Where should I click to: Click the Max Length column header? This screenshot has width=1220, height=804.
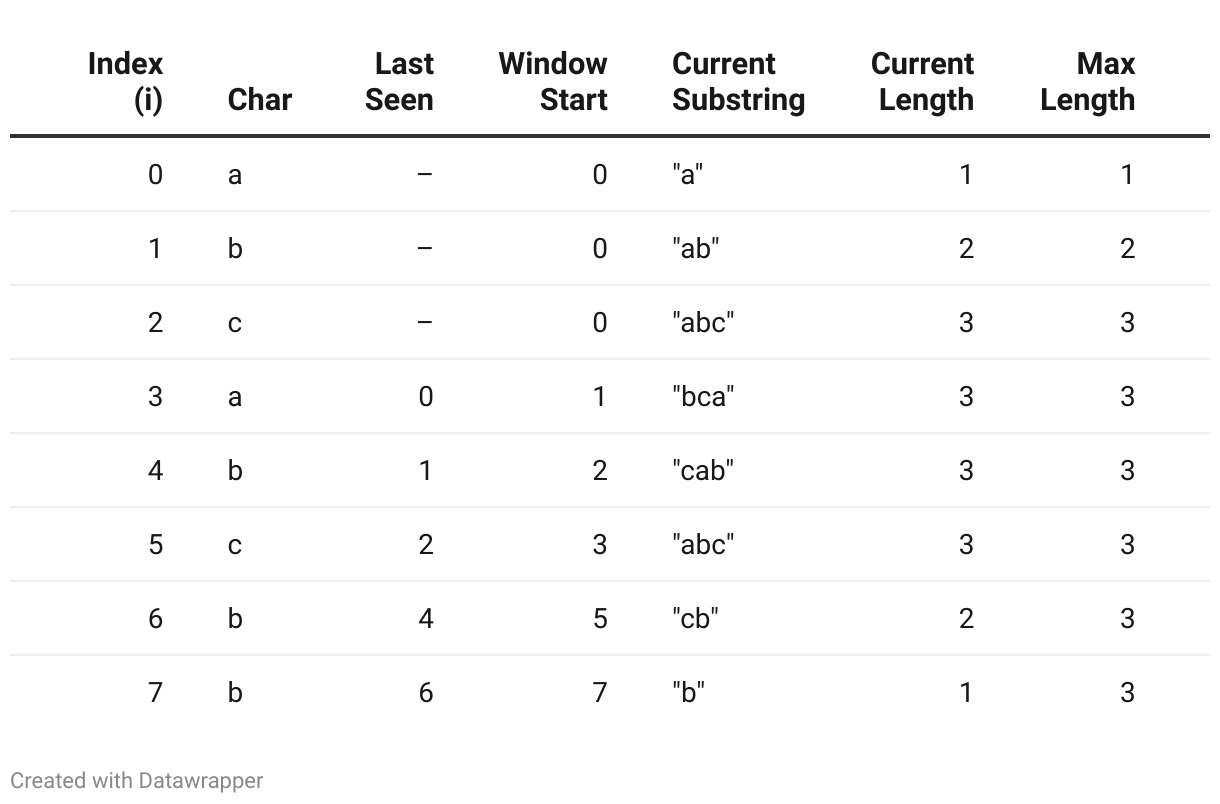click(x=1087, y=82)
